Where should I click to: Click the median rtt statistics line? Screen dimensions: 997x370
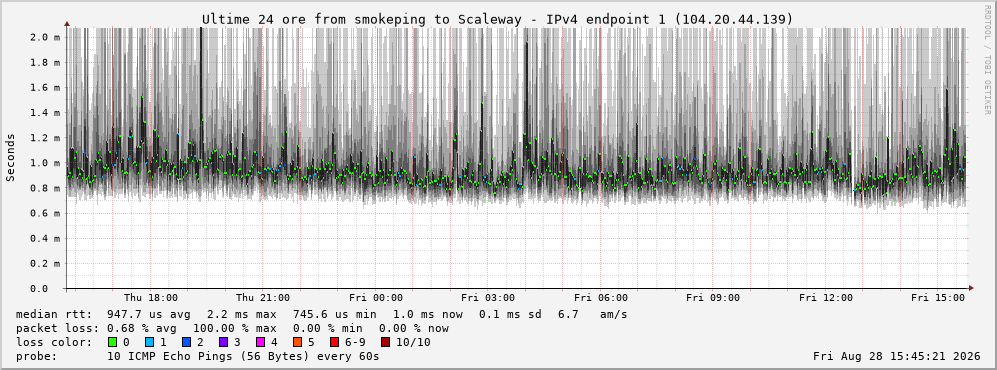[322, 314]
